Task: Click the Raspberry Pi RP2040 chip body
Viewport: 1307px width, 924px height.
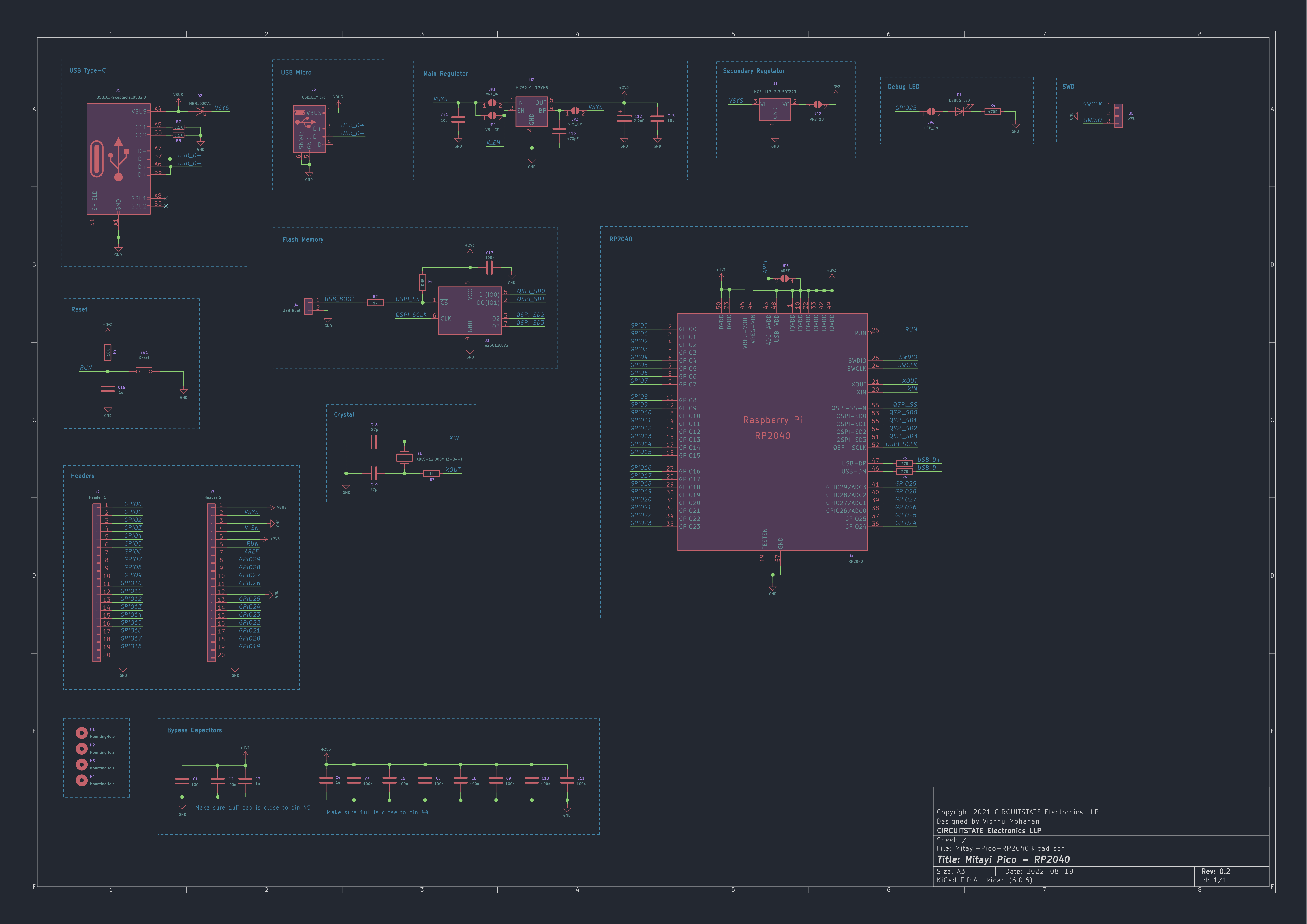Action: tap(772, 431)
